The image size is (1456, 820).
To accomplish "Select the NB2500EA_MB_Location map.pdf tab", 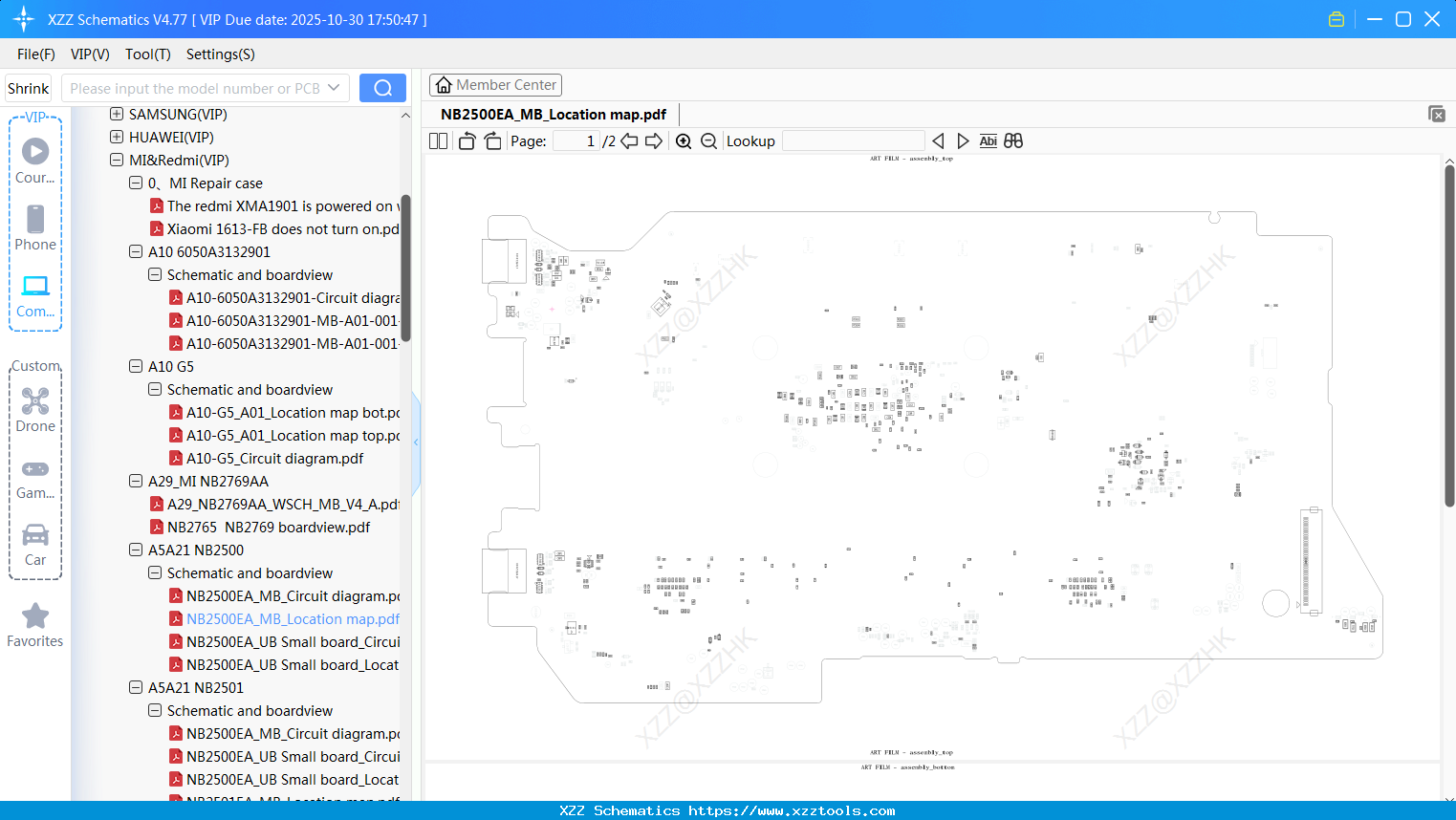I will click(x=554, y=115).
